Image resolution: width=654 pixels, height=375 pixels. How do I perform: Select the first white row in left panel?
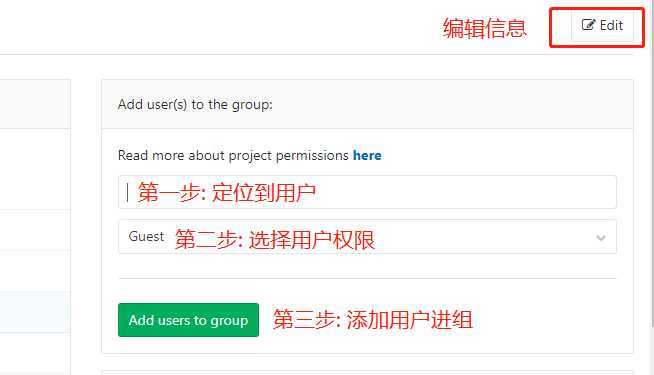[35, 169]
